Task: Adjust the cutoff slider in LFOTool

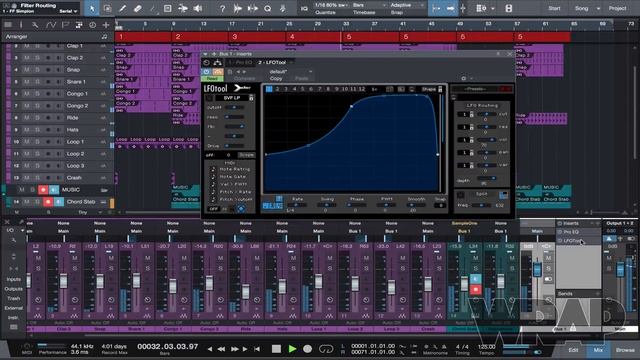Action: [234, 107]
